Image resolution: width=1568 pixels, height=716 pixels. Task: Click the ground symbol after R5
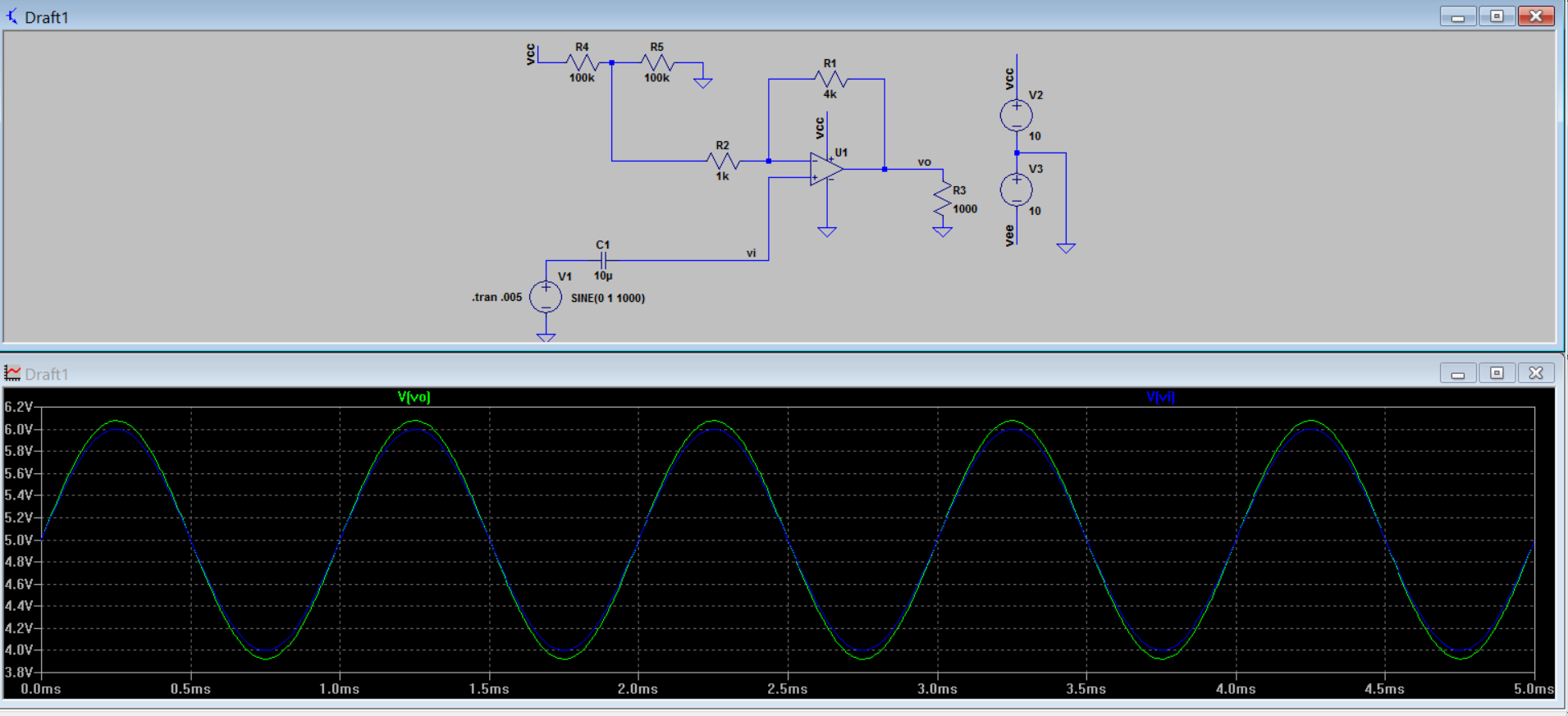703,83
